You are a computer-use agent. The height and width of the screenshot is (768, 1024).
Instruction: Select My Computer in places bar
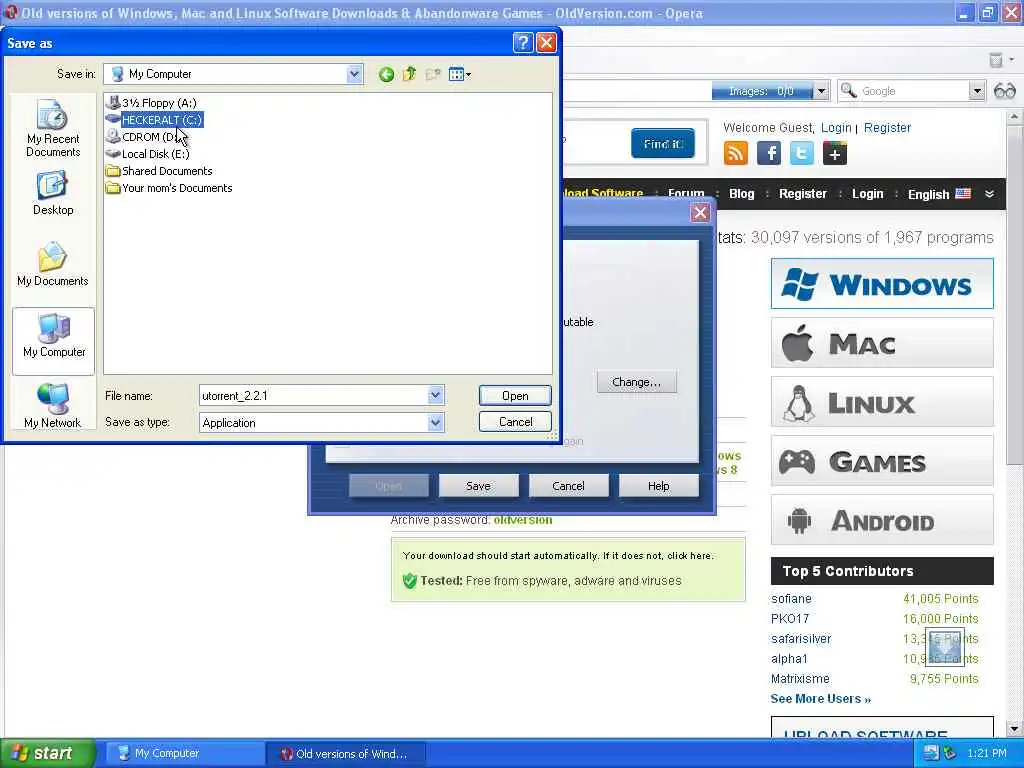tap(54, 341)
